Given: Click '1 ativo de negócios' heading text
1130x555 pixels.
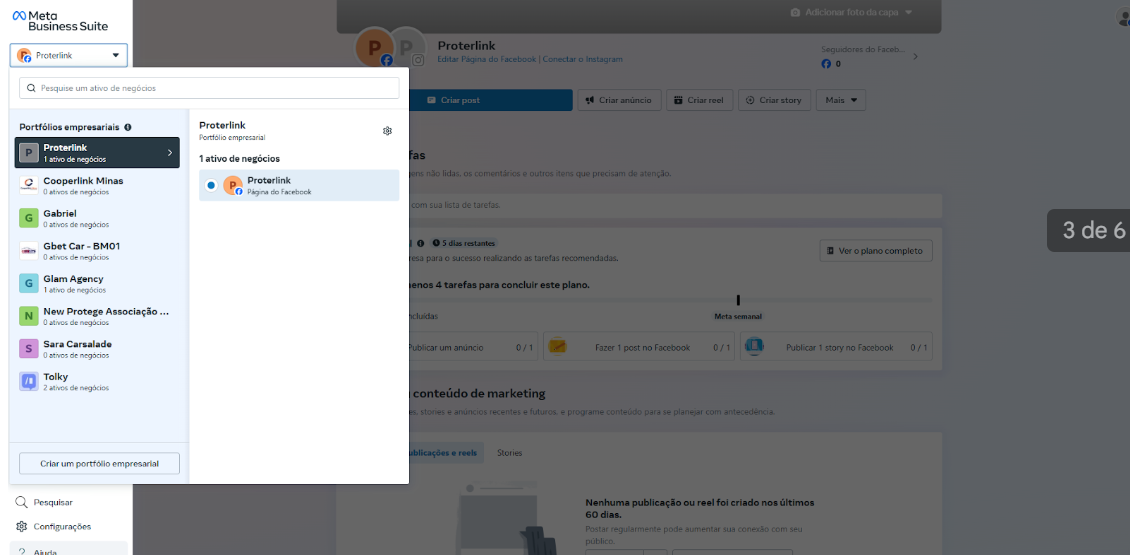Looking at the screenshot, I should click(239, 159).
